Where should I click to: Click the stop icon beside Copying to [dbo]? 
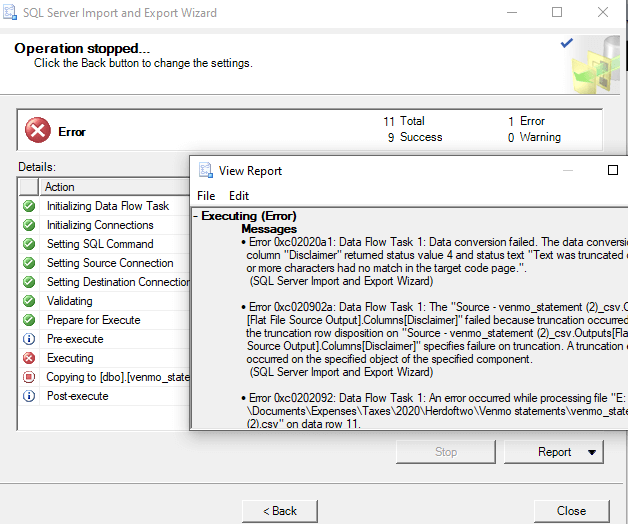pos(29,377)
